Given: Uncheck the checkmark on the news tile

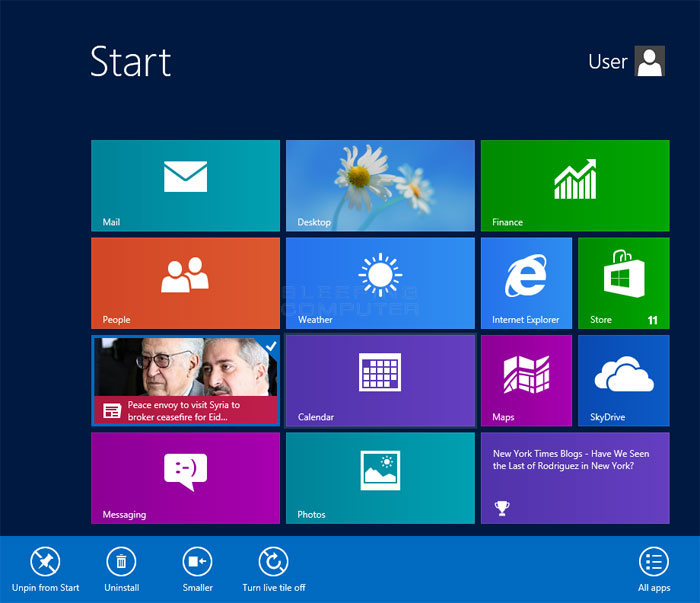Looking at the screenshot, I should pos(271,345).
